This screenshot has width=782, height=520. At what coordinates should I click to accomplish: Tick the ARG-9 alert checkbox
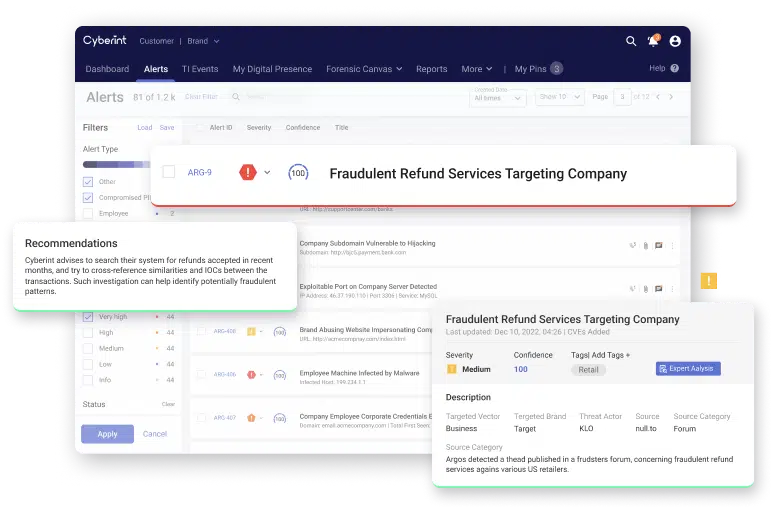coord(168,173)
